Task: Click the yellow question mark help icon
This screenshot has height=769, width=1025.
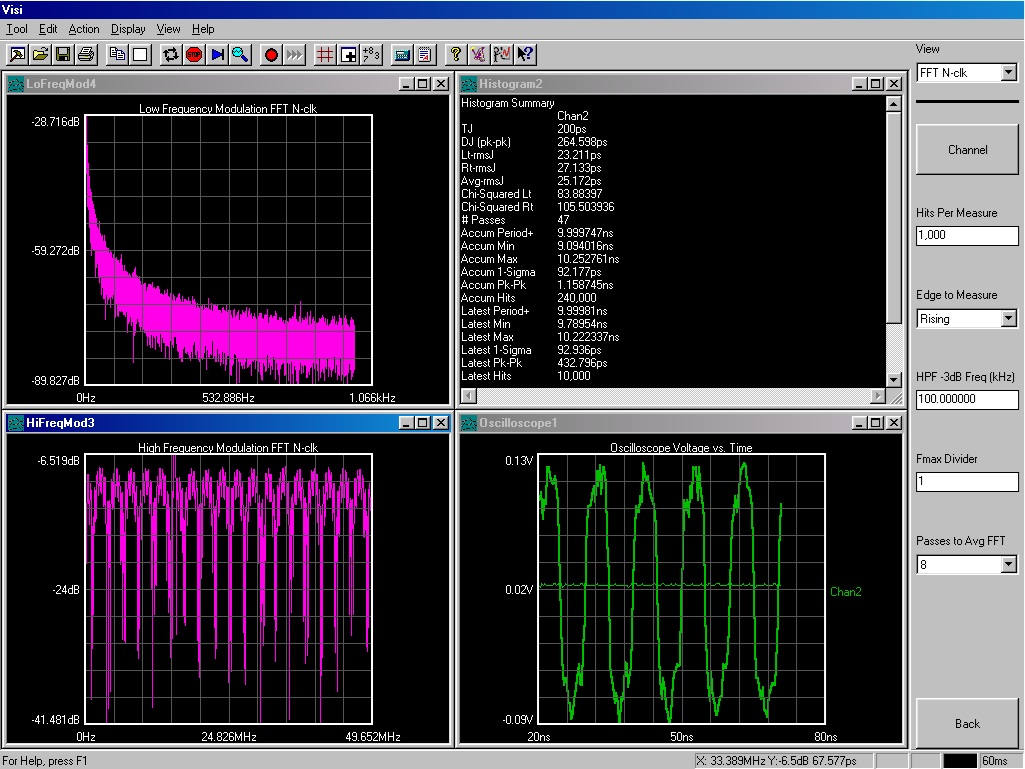Action: pos(455,54)
